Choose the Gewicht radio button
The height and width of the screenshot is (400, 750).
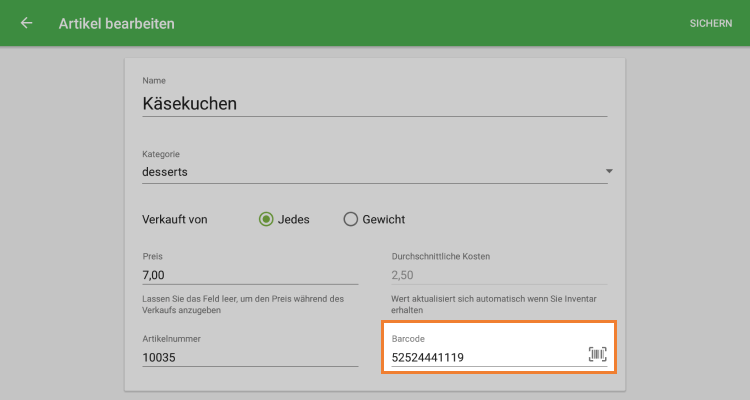tap(350, 220)
